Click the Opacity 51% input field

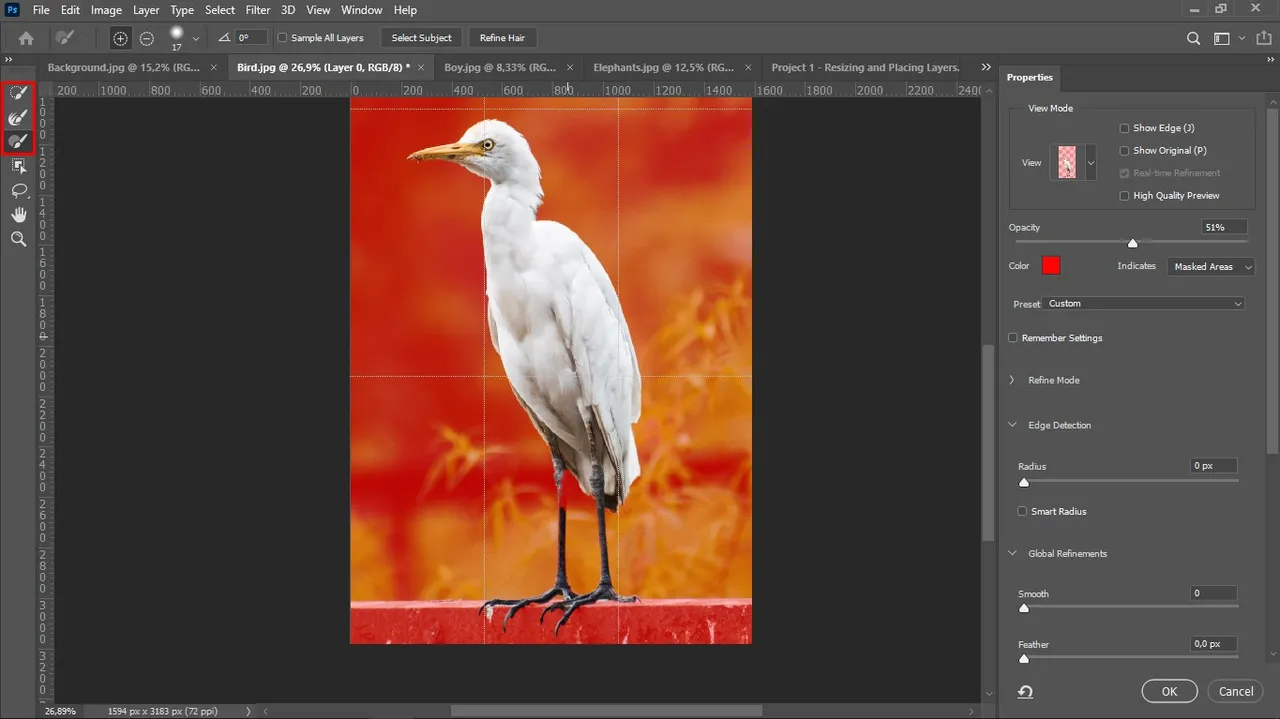[x=1225, y=227]
